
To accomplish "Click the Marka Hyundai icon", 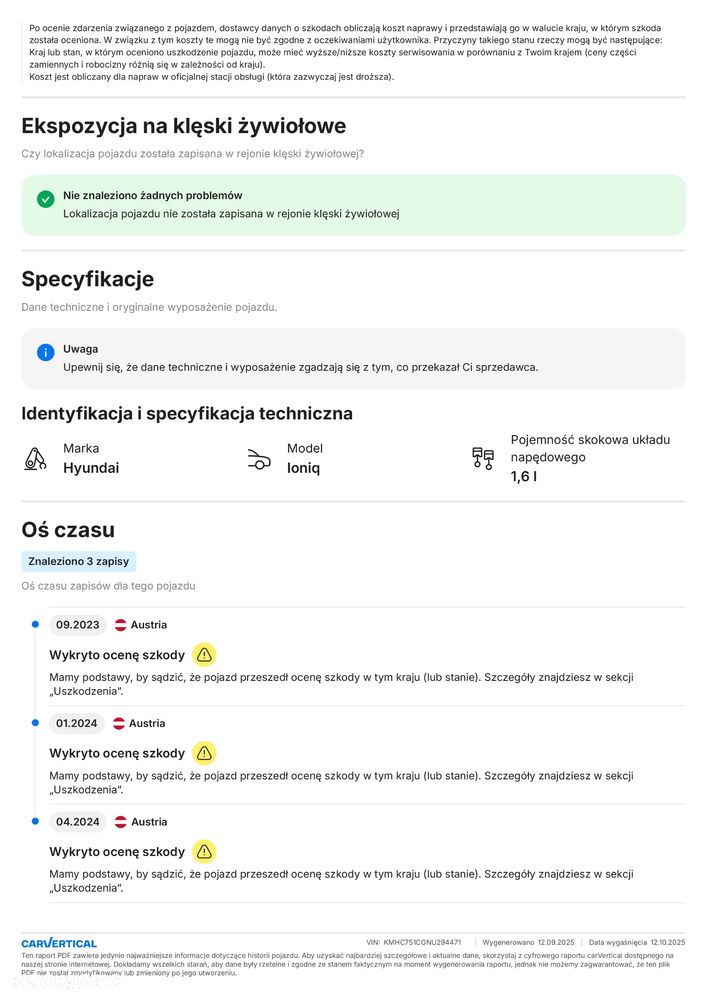I will click(x=35, y=459).
